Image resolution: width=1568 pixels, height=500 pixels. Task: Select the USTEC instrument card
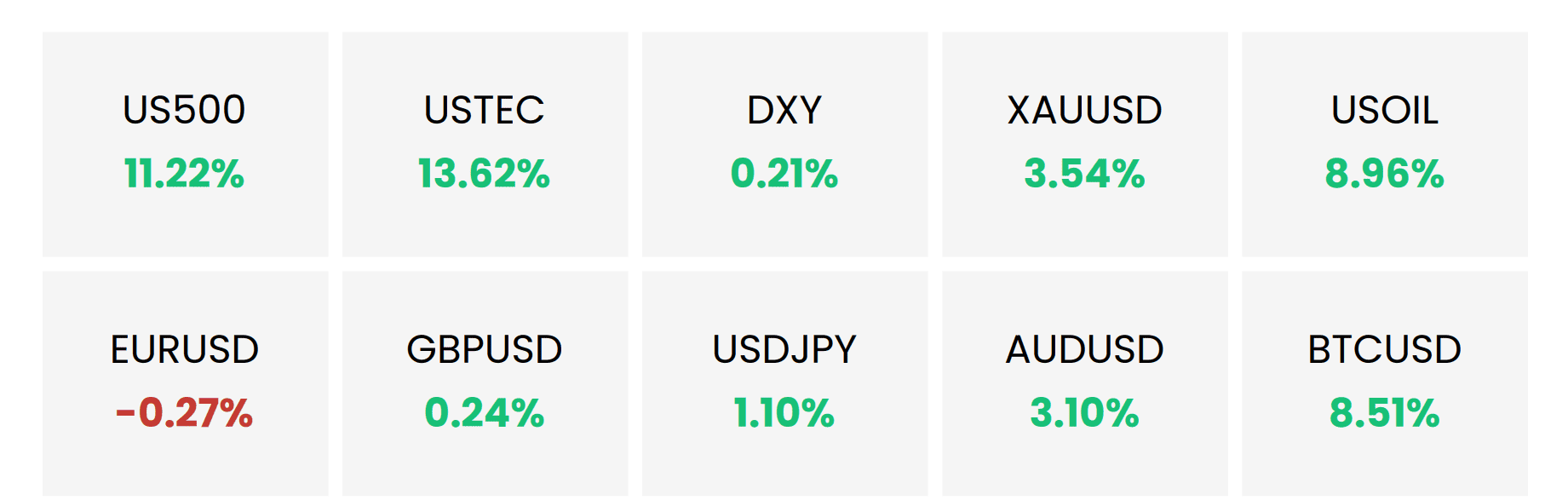[485, 144]
